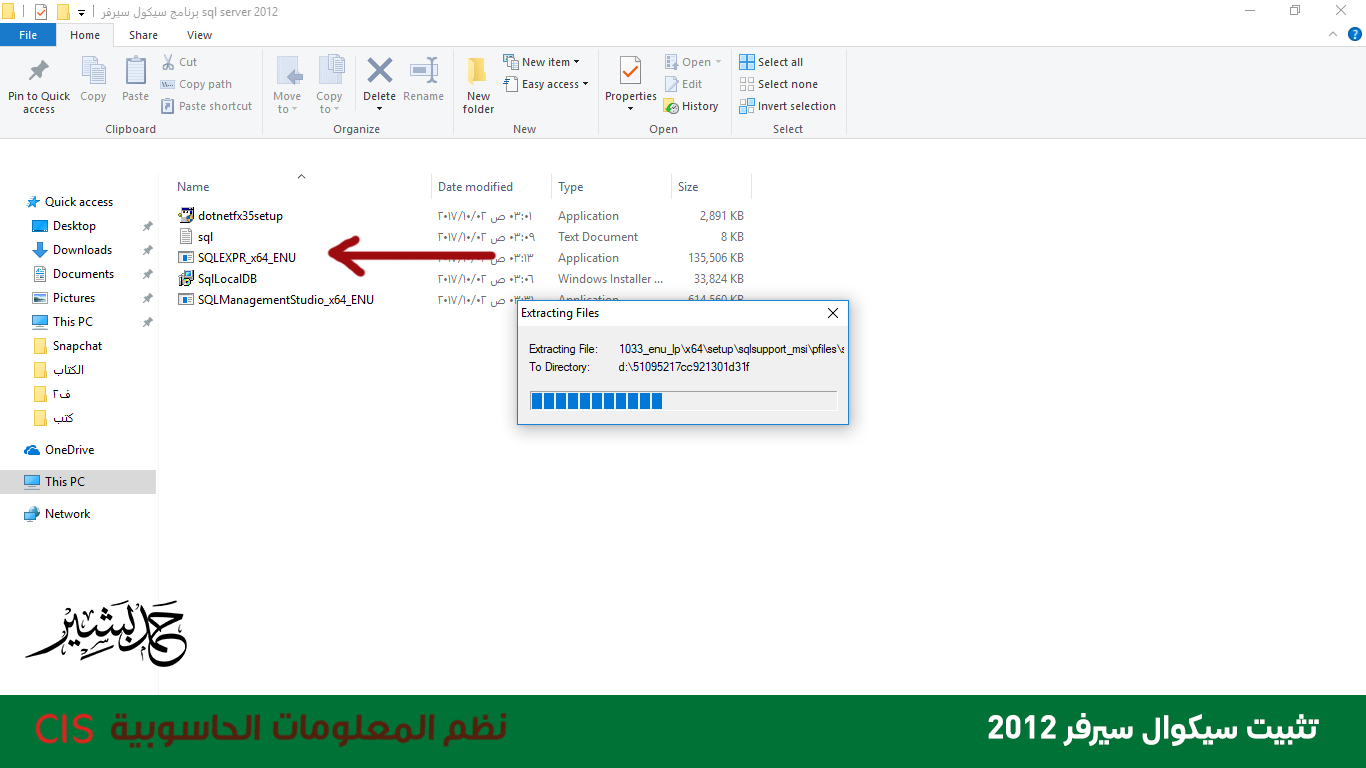Select the SQLManagementStudio_x64_ENU file
The image size is (1366, 768).
(276, 300)
